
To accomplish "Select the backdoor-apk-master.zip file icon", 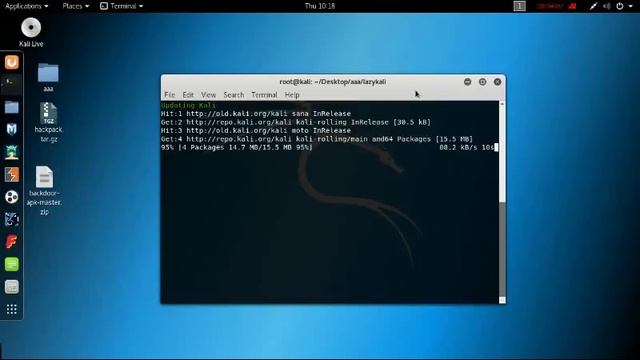I will click(44, 177).
